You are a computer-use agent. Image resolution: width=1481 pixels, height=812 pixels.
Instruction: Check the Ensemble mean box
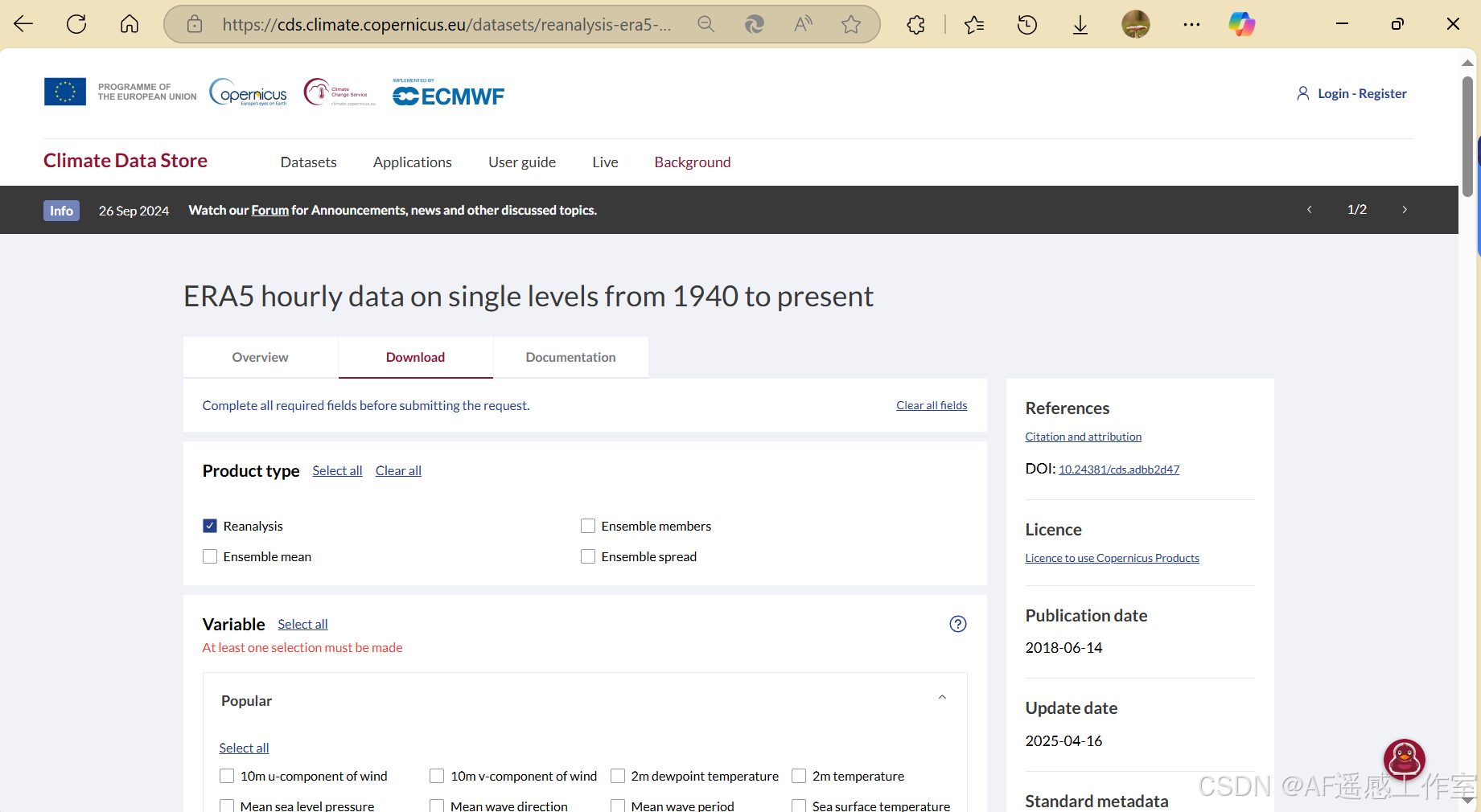point(210,556)
